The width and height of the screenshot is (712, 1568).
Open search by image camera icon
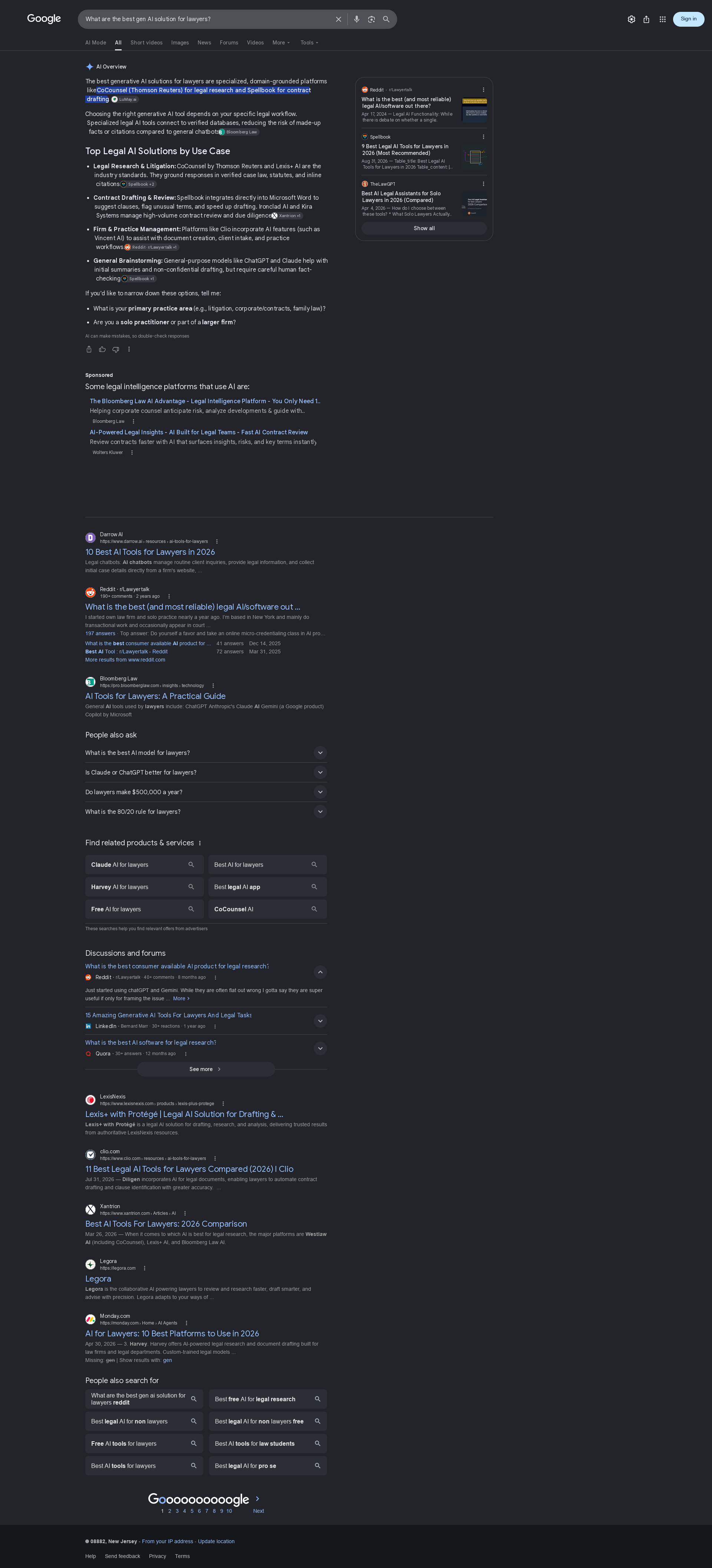[372, 20]
